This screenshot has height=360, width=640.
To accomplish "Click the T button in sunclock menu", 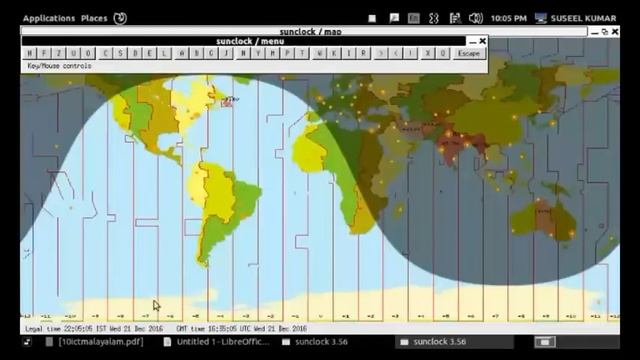I will pos(302,53).
